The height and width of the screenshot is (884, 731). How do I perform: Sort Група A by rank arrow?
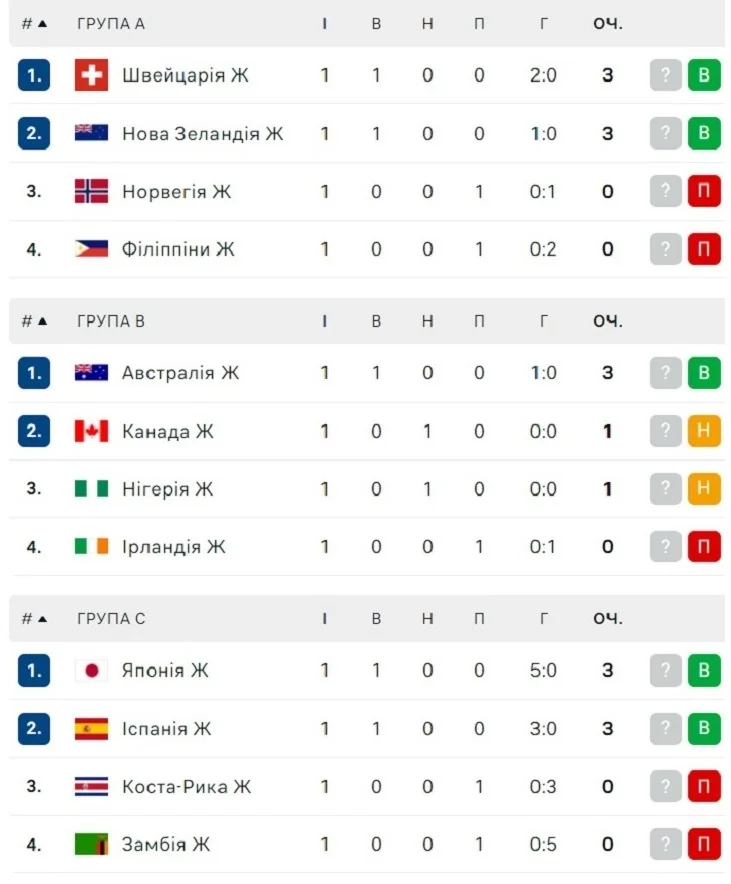click(x=42, y=24)
